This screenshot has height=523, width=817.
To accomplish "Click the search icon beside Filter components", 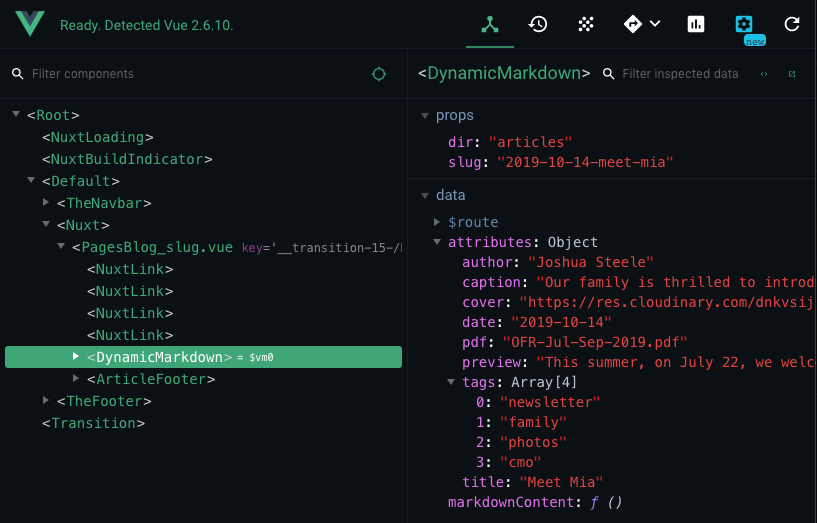I will point(18,73).
